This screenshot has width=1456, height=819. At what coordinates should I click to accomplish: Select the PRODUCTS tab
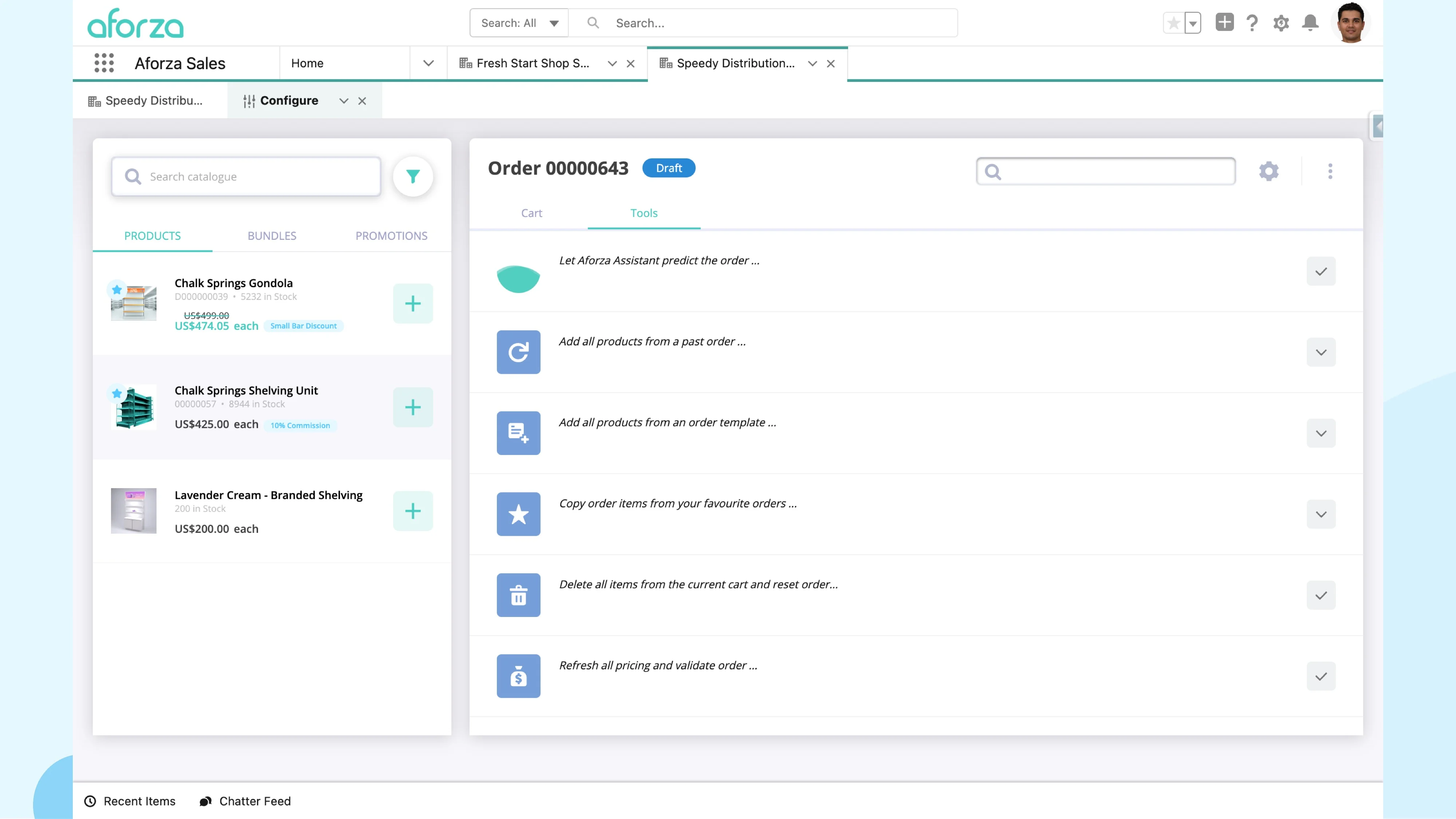153,236
